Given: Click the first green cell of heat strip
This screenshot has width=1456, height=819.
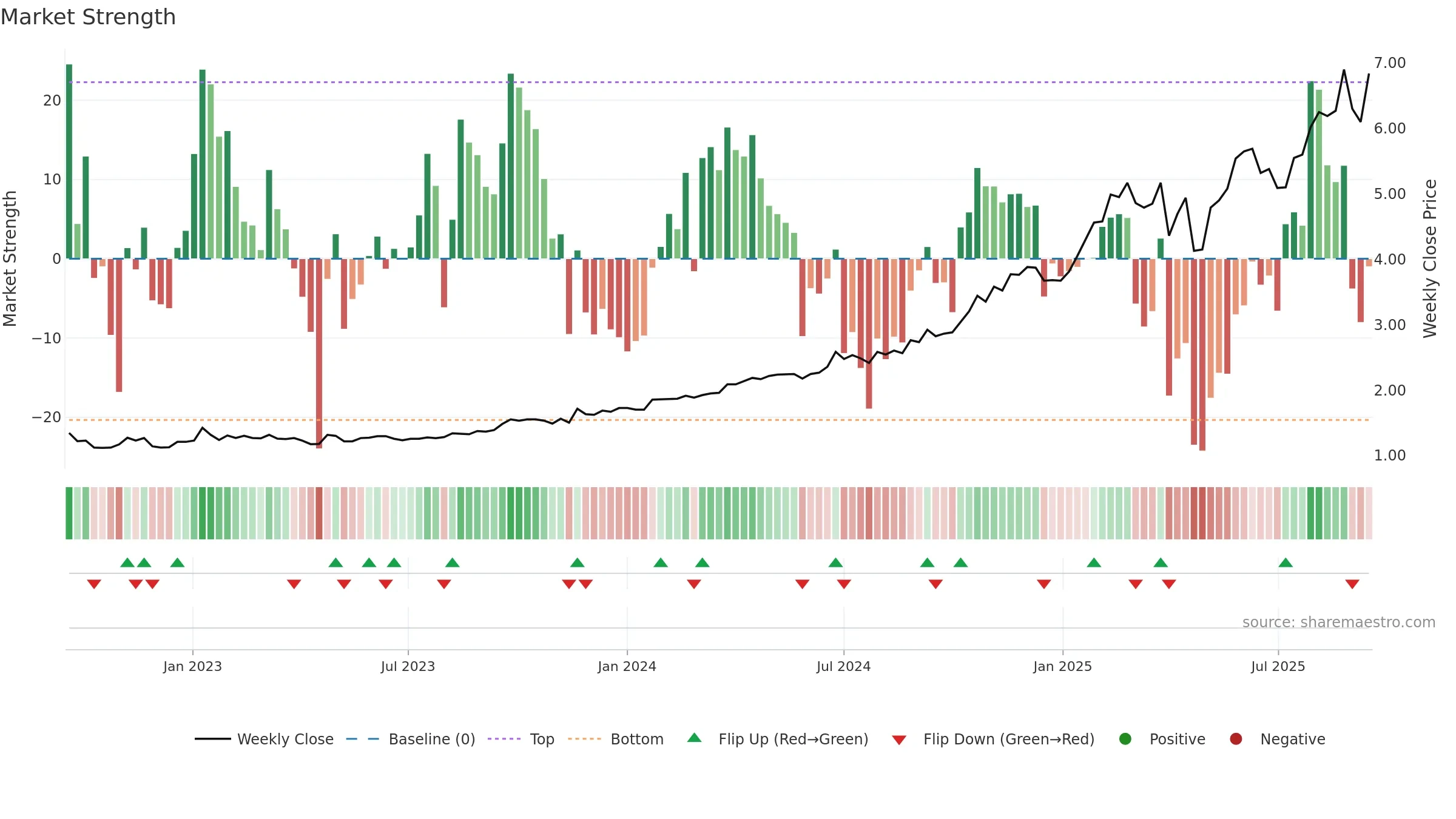Looking at the screenshot, I should (69, 513).
